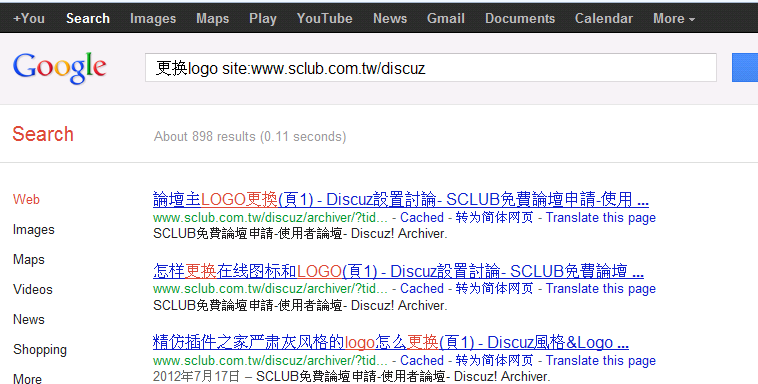Go to YouTube from top bar
This screenshot has height=384, width=758.
point(324,18)
